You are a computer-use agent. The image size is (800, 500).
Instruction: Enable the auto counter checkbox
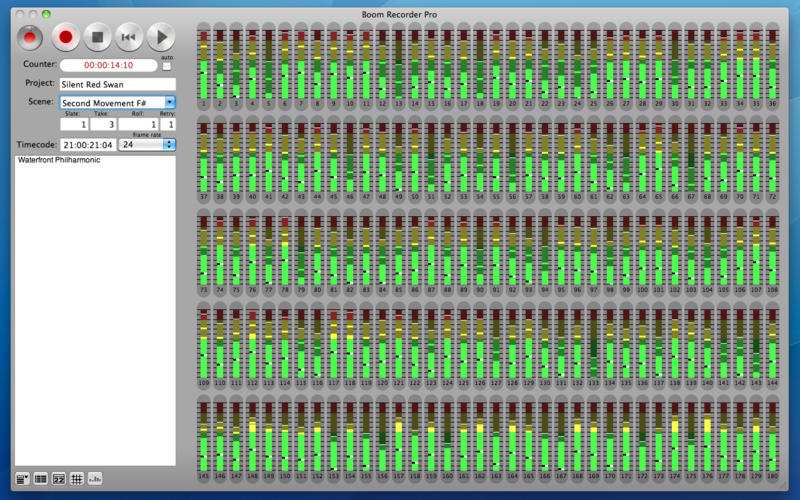click(x=167, y=66)
